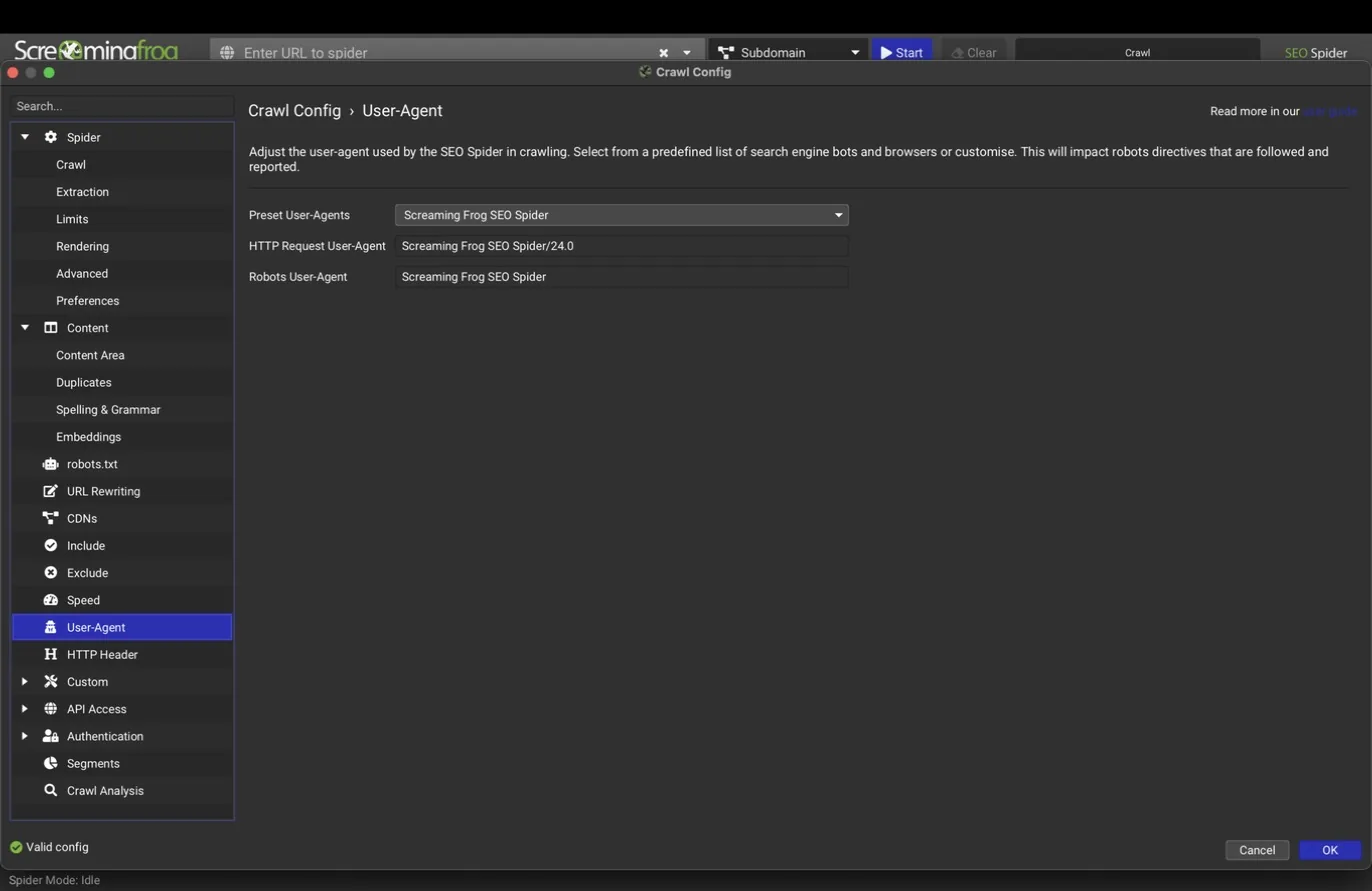Viewport: 1372px width, 891px height.
Task: Click the green Valid config check icon
Action: pyautogui.click(x=16, y=847)
